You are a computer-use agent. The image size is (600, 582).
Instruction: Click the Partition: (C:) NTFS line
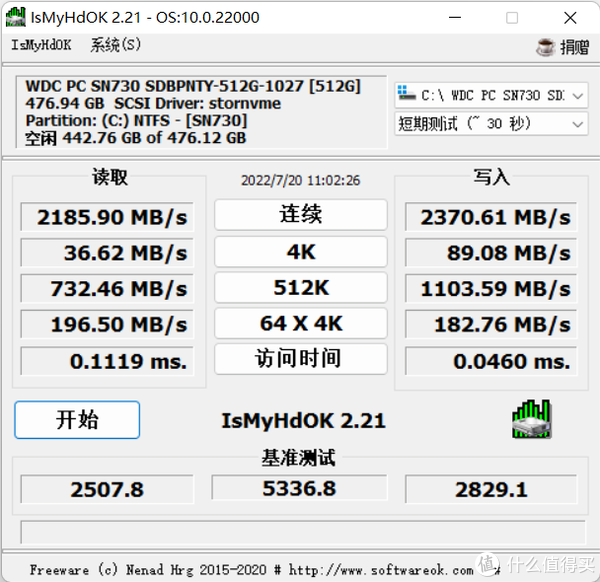click(x=136, y=121)
